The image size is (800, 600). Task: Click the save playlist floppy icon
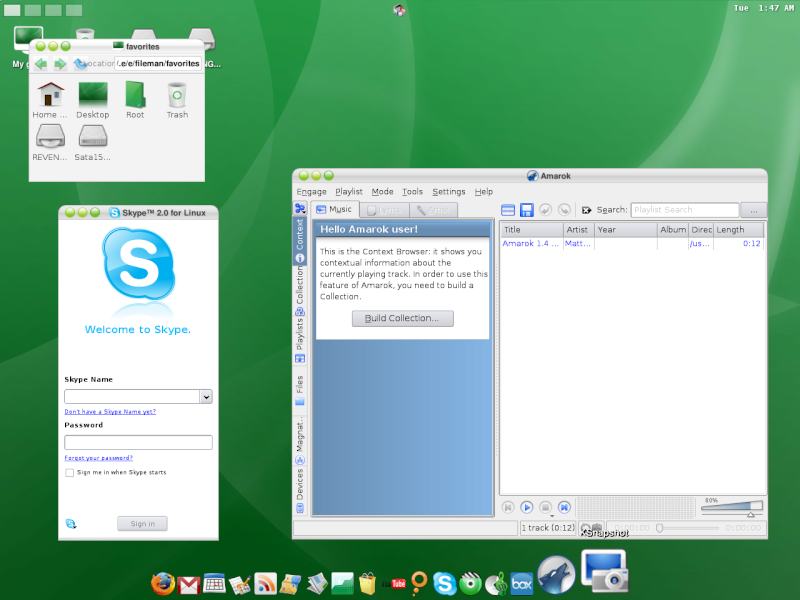[x=527, y=210]
